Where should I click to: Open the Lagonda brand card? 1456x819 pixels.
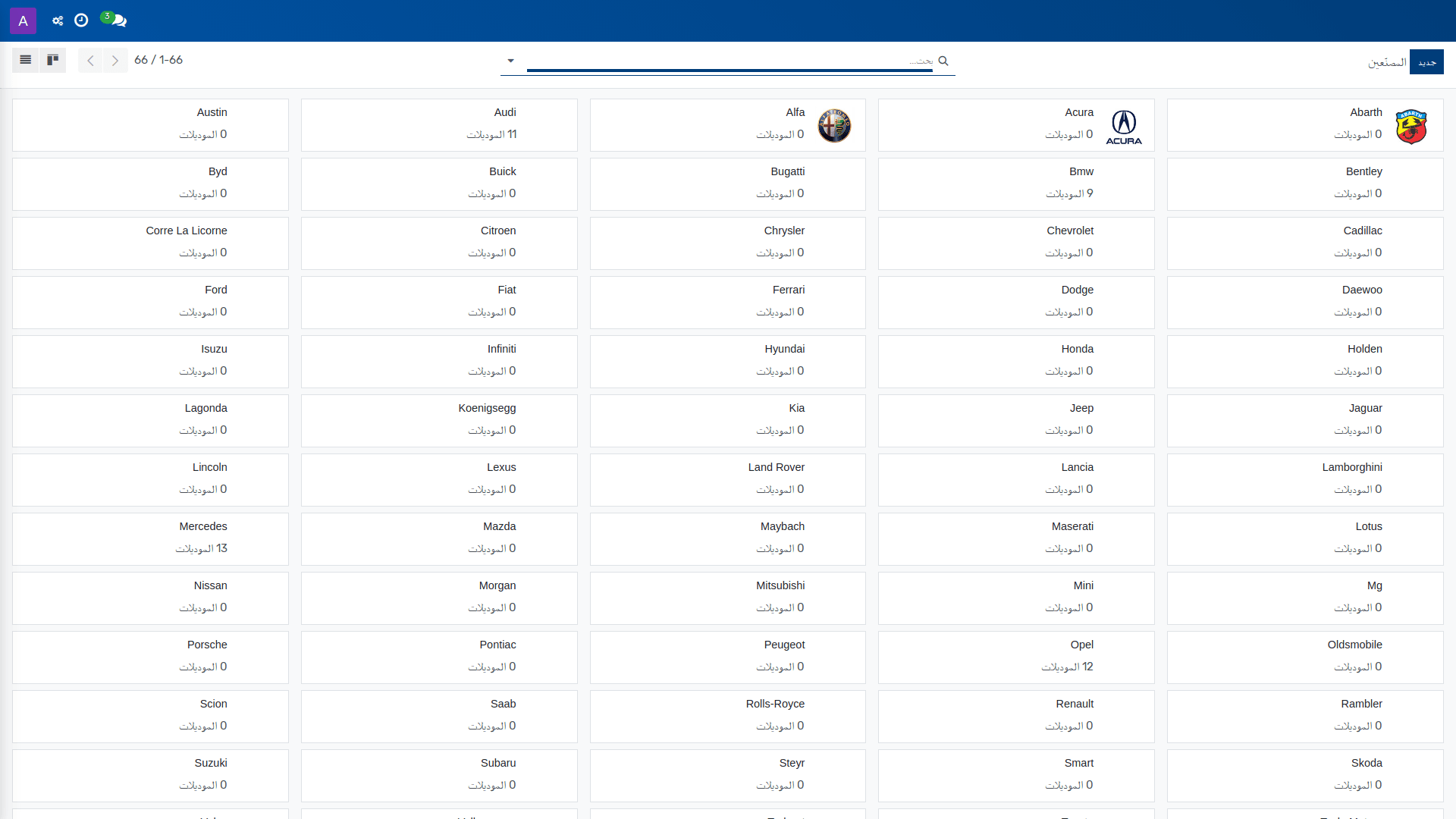(x=150, y=421)
